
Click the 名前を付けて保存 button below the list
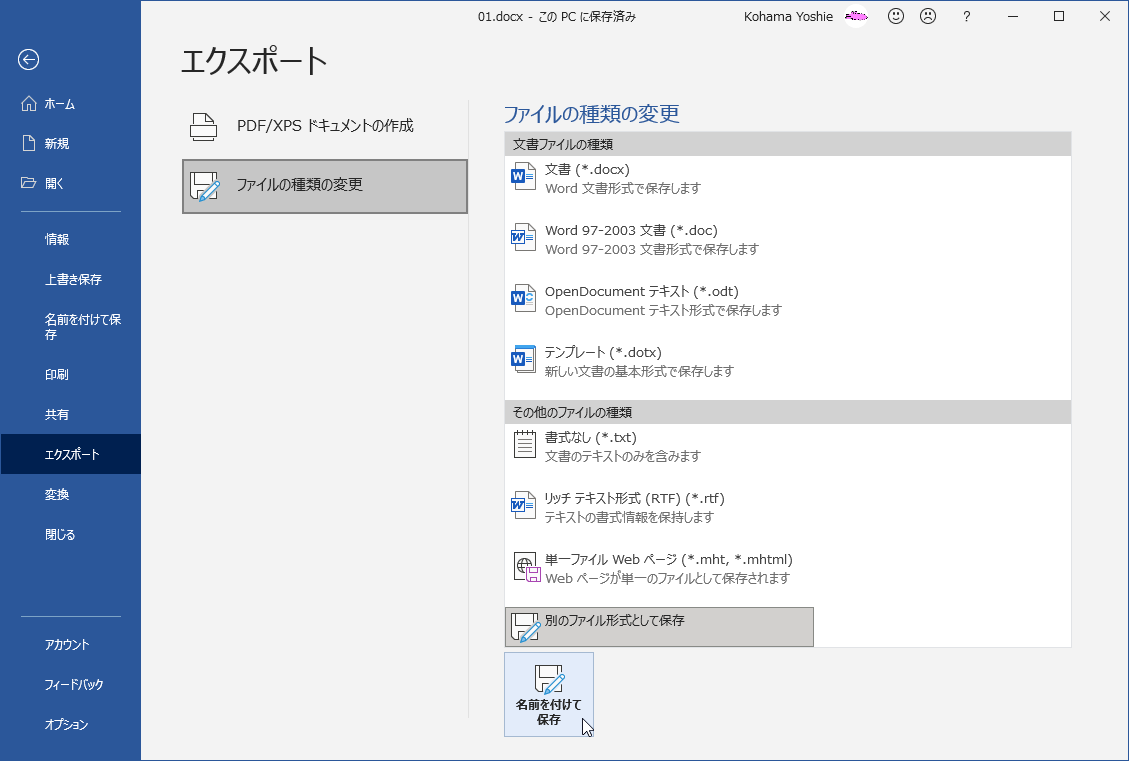549,695
